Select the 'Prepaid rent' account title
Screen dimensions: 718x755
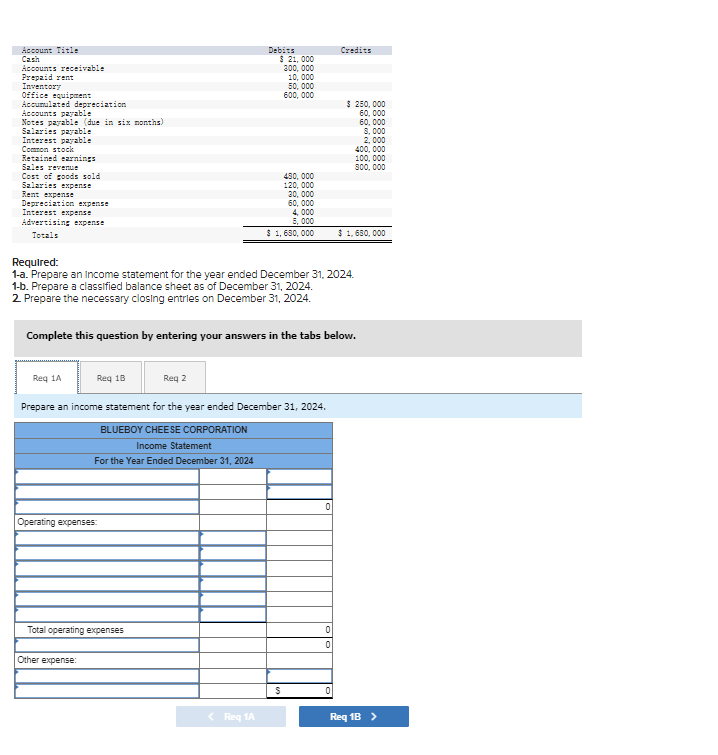pyautogui.click(x=48, y=77)
